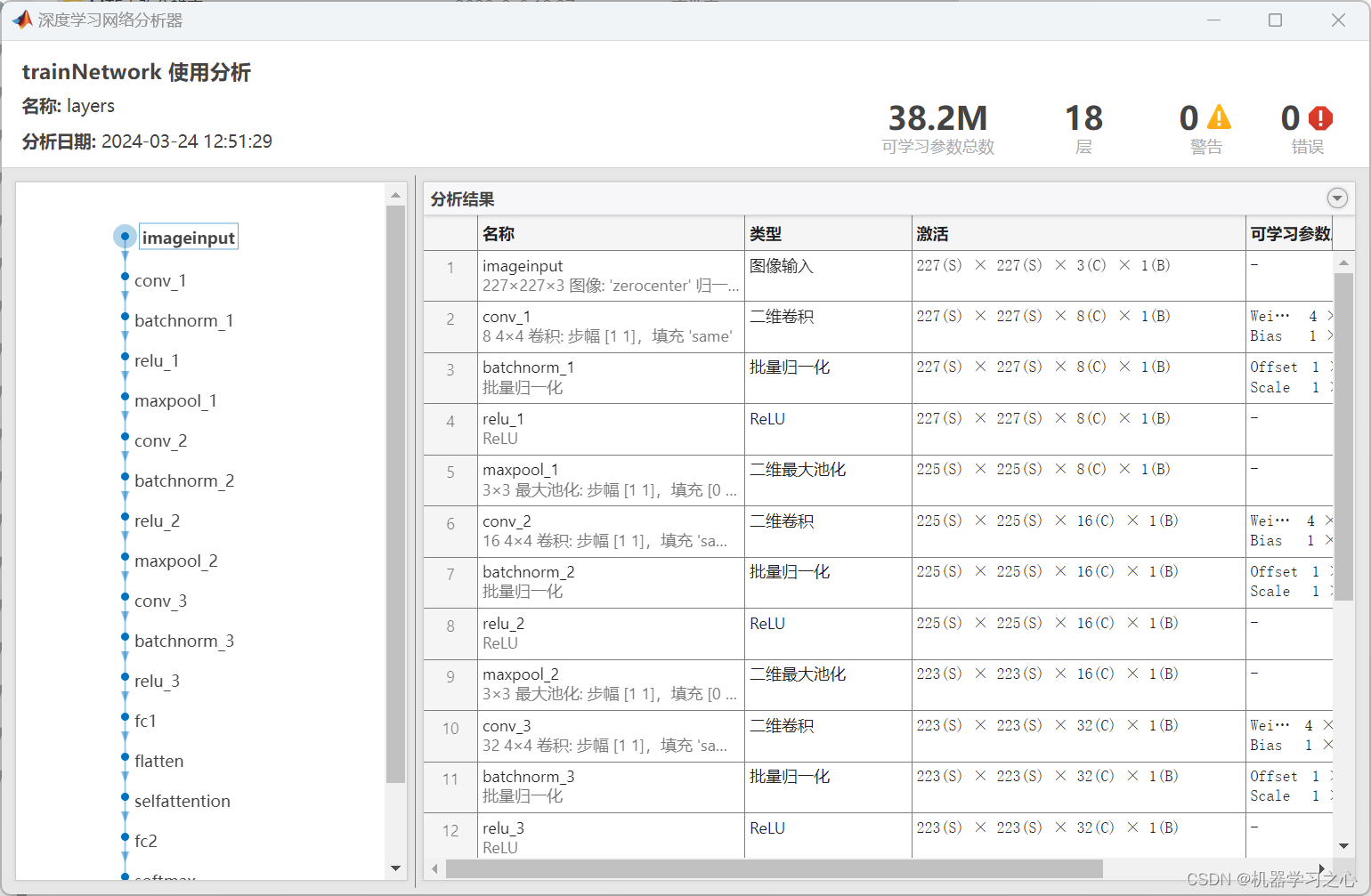The image size is (1371, 896).
Task: Open the 图像输入 link for imageinput
Action: (x=782, y=265)
